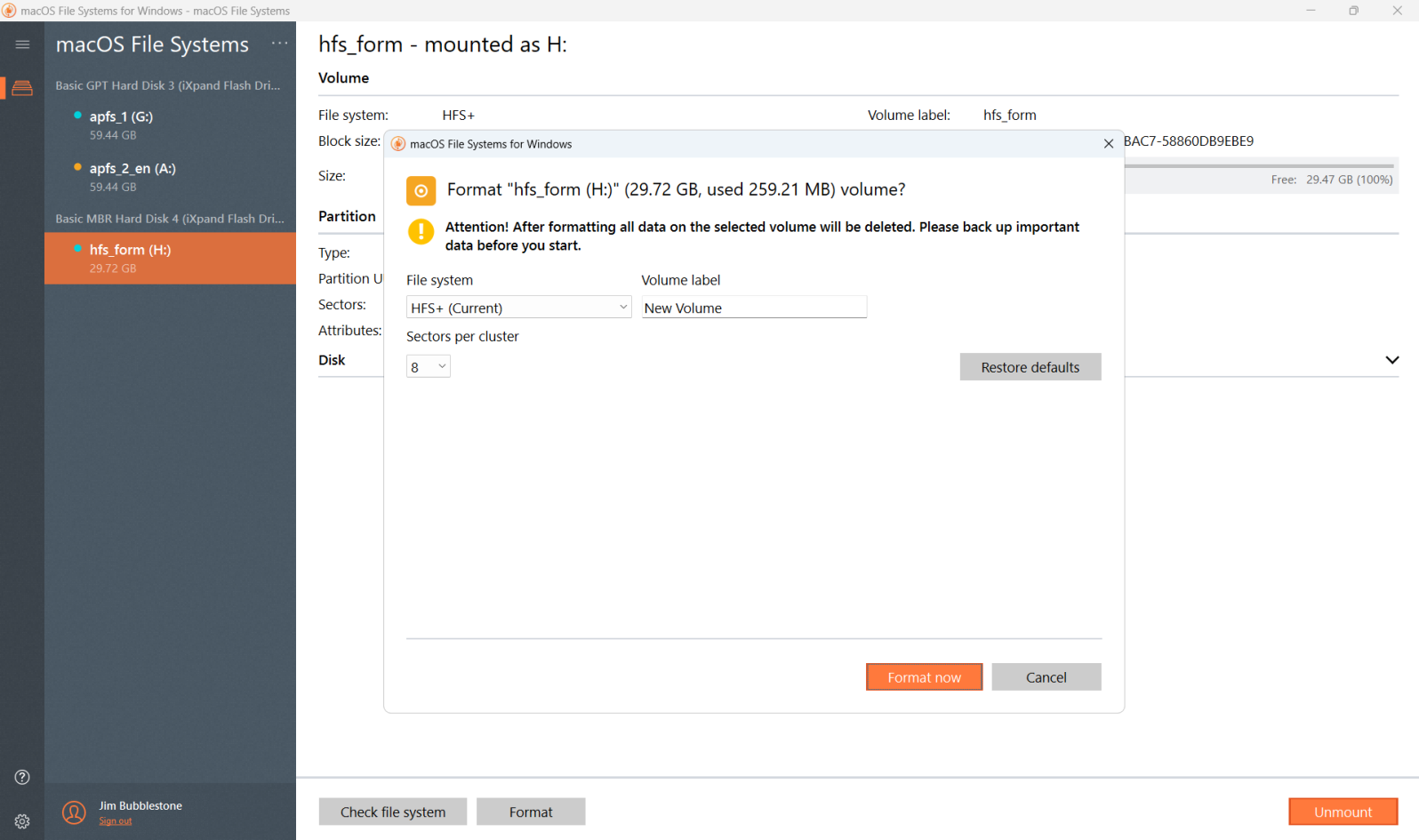This screenshot has height=840, width=1419.
Task: Click Basic GPT Hard Disk 3 header
Action: tap(168, 85)
